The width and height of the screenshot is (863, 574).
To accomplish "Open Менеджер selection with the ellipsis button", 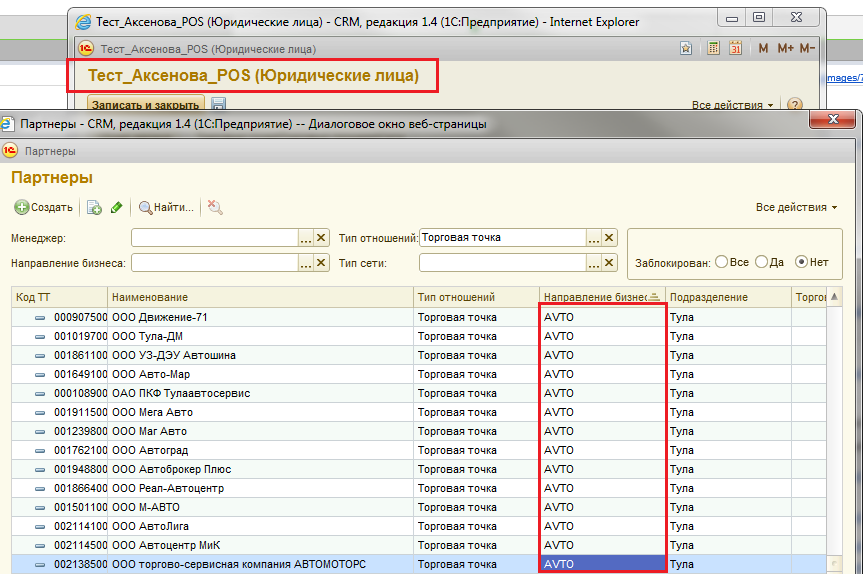I will pyautogui.click(x=305, y=238).
